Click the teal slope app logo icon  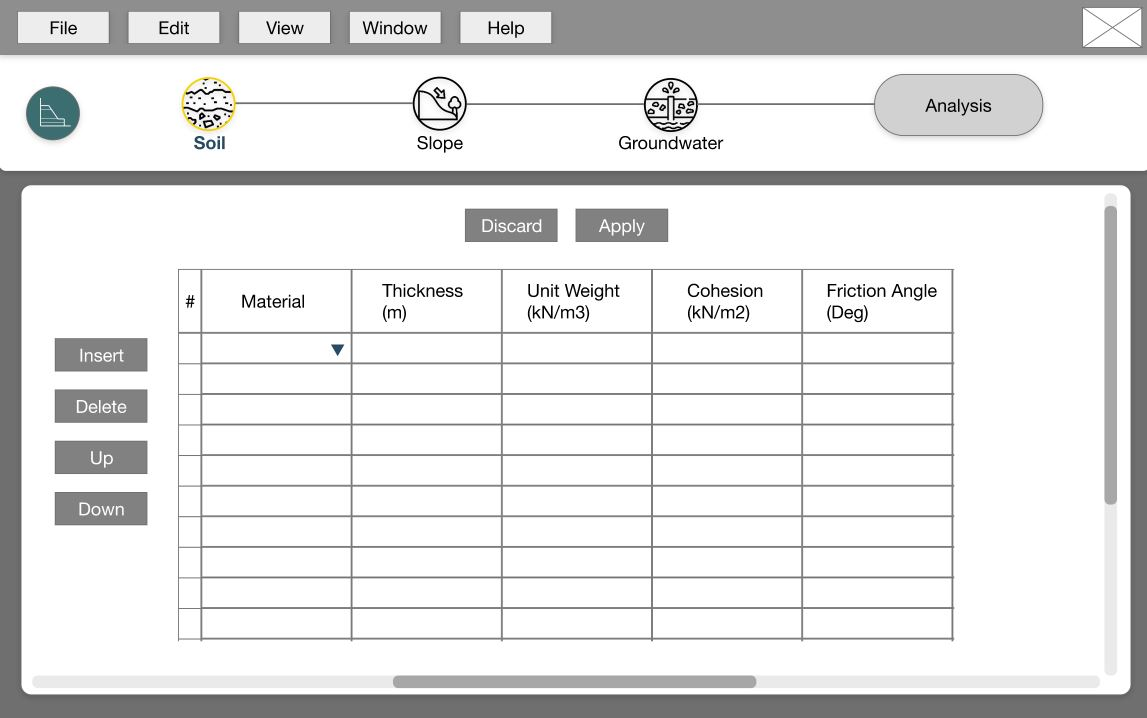pyautogui.click(x=53, y=113)
